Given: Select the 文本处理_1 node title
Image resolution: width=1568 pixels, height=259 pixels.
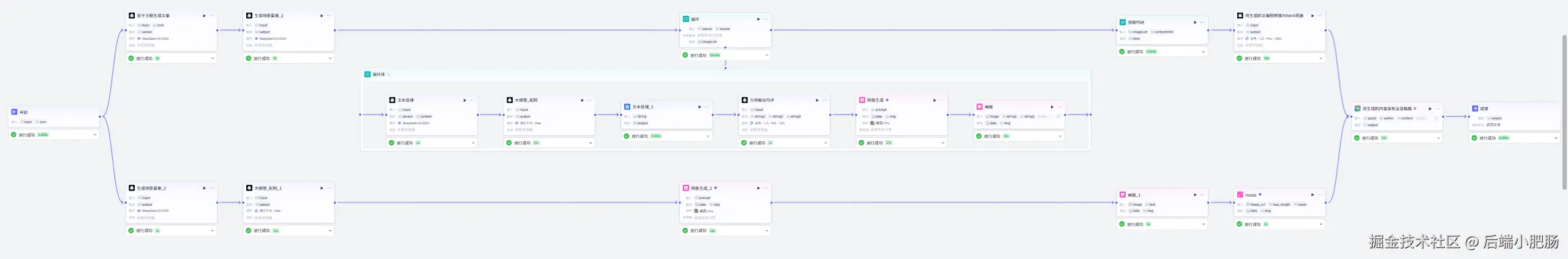Looking at the screenshot, I should [643, 107].
